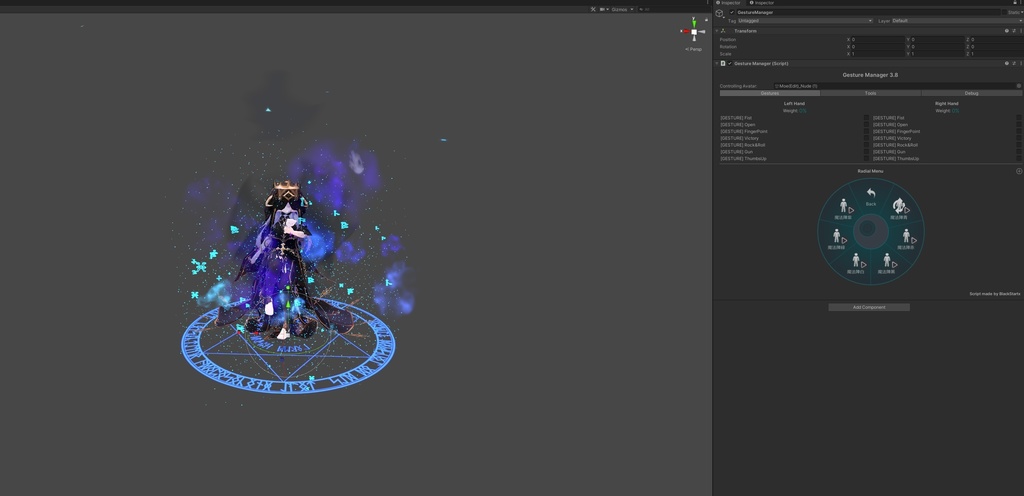This screenshot has width=1024, height=496.
Task: Open Gesture Manager script help icon
Action: pyautogui.click(x=1006, y=63)
